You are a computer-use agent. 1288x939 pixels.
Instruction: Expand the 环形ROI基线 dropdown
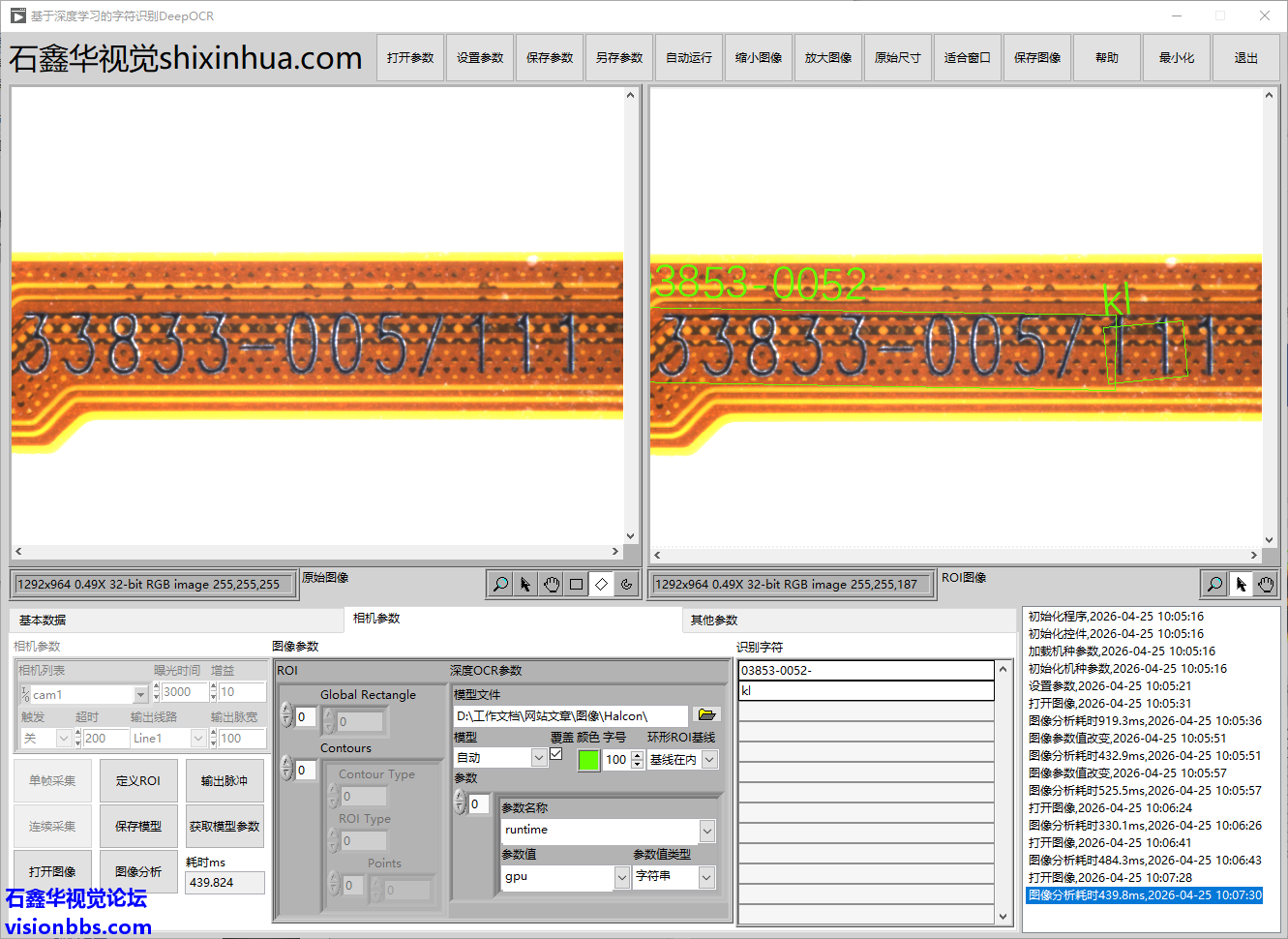click(x=709, y=760)
